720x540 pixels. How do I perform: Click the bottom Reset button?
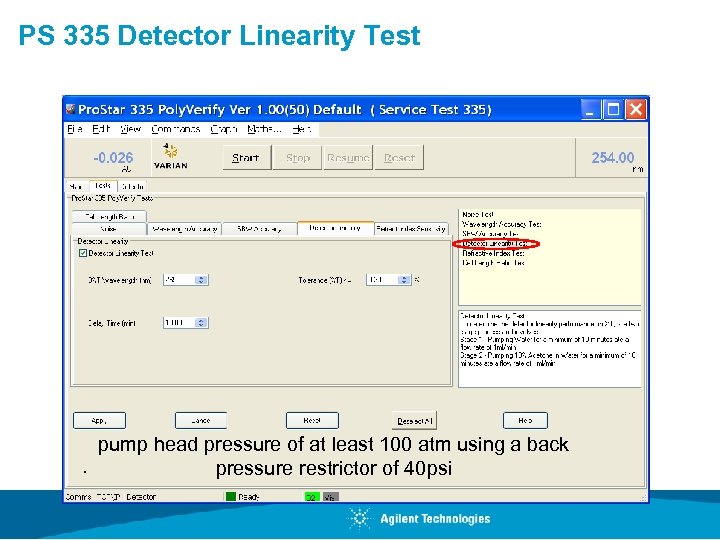click(x=312, y=421)
